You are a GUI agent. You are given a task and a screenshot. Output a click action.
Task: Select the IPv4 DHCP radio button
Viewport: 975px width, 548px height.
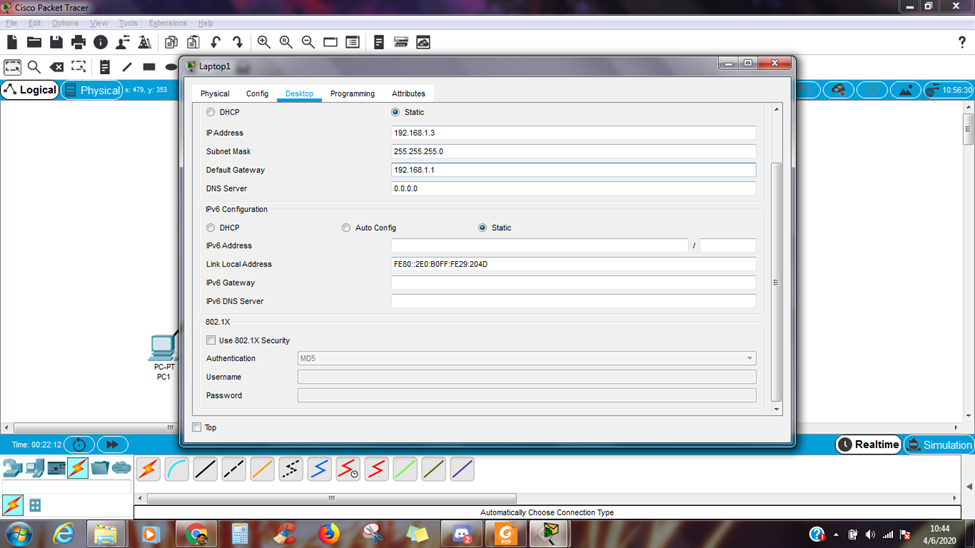(211, 112)
